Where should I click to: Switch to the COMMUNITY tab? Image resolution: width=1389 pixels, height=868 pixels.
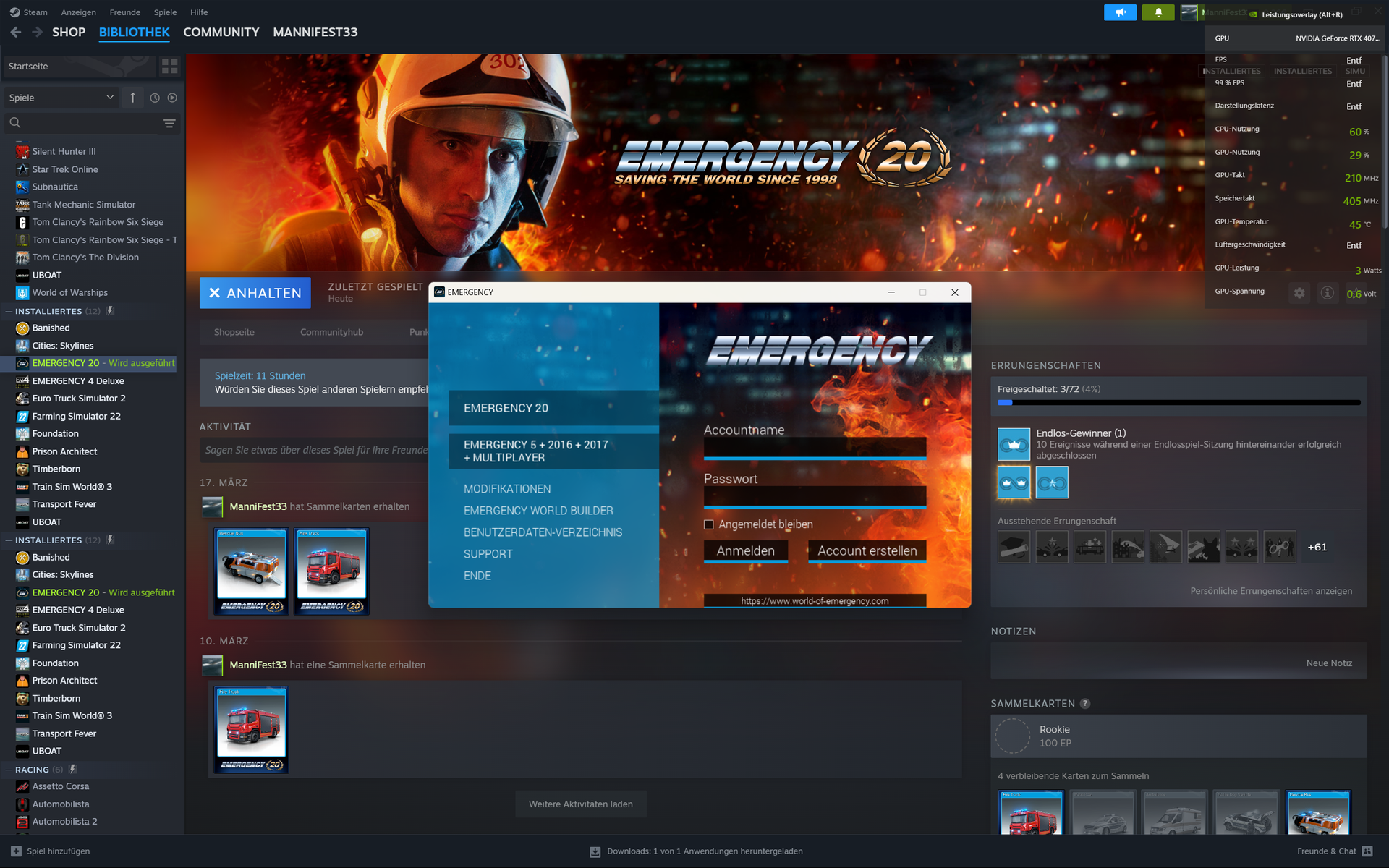[221, 33]
